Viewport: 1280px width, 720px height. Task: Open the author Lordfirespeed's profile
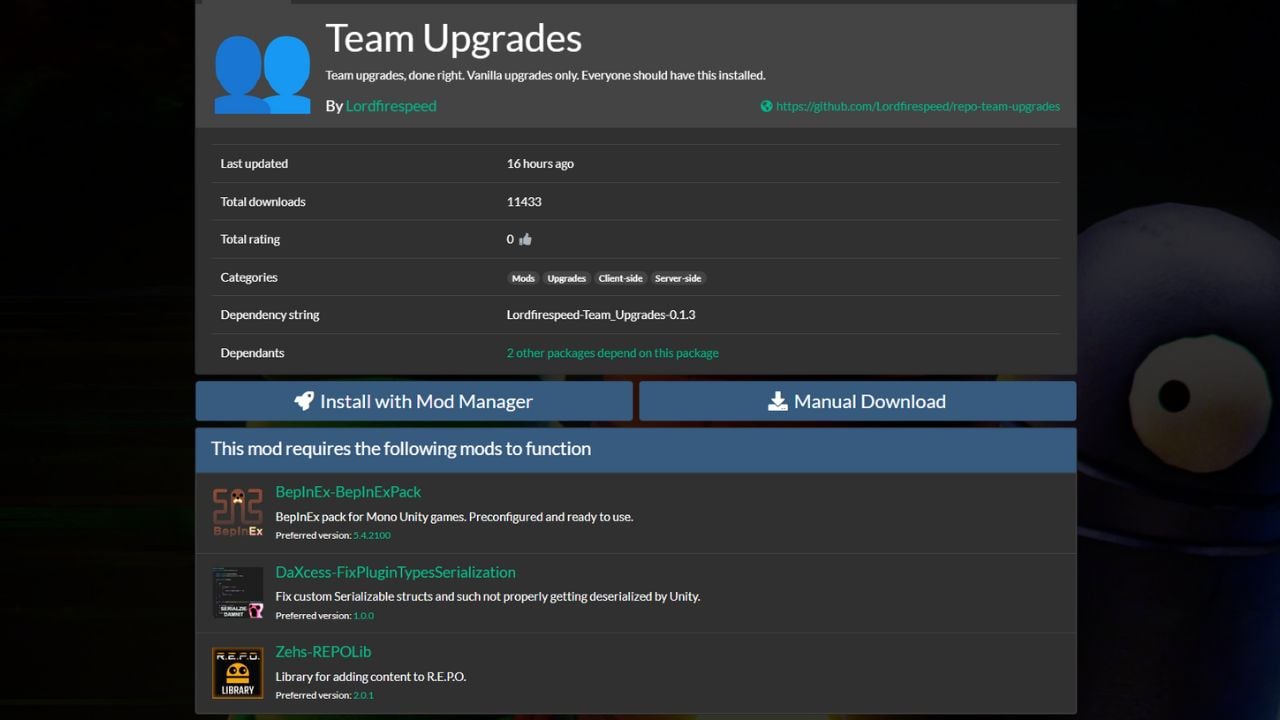coord(391,106)
